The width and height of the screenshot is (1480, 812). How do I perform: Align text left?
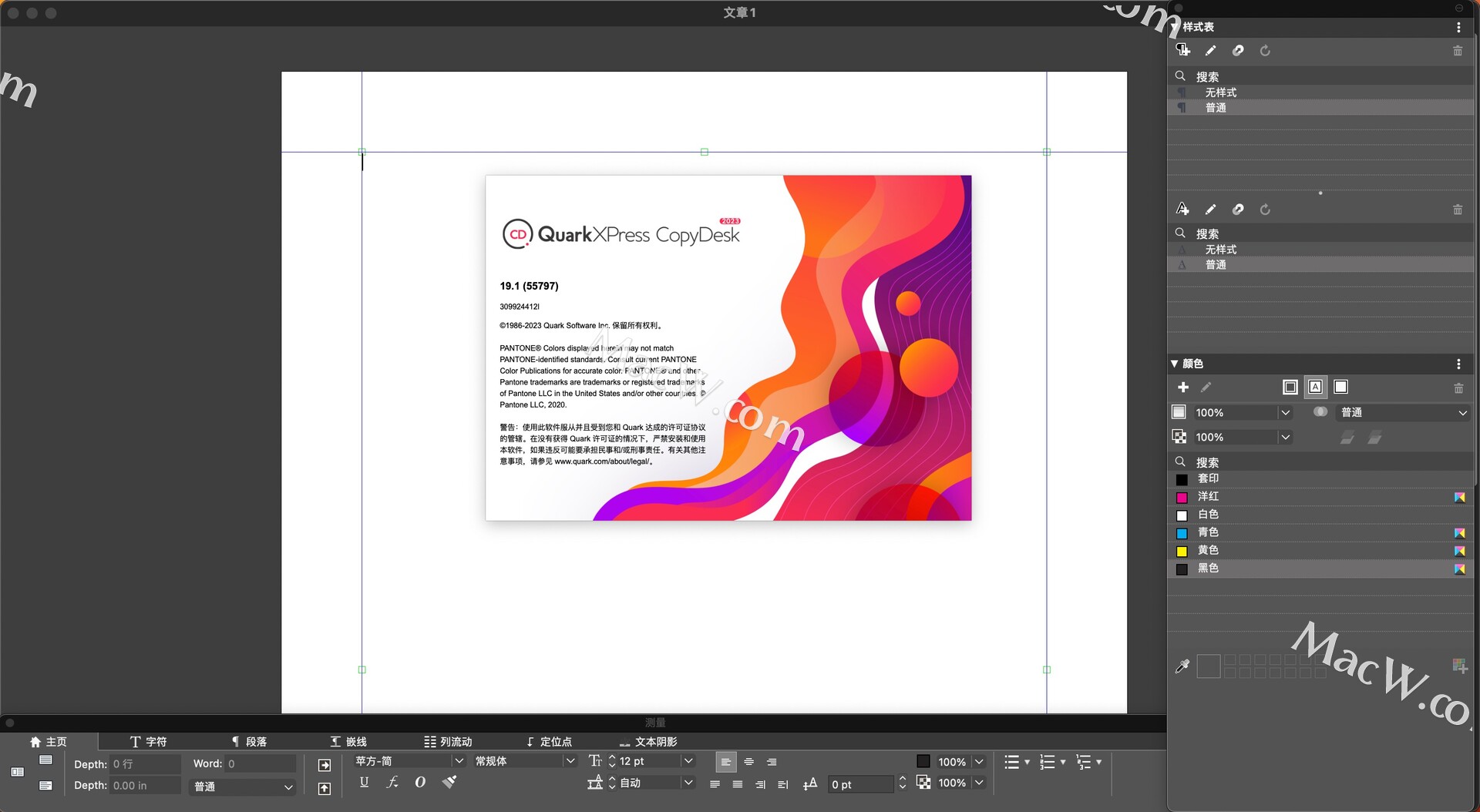726,762
